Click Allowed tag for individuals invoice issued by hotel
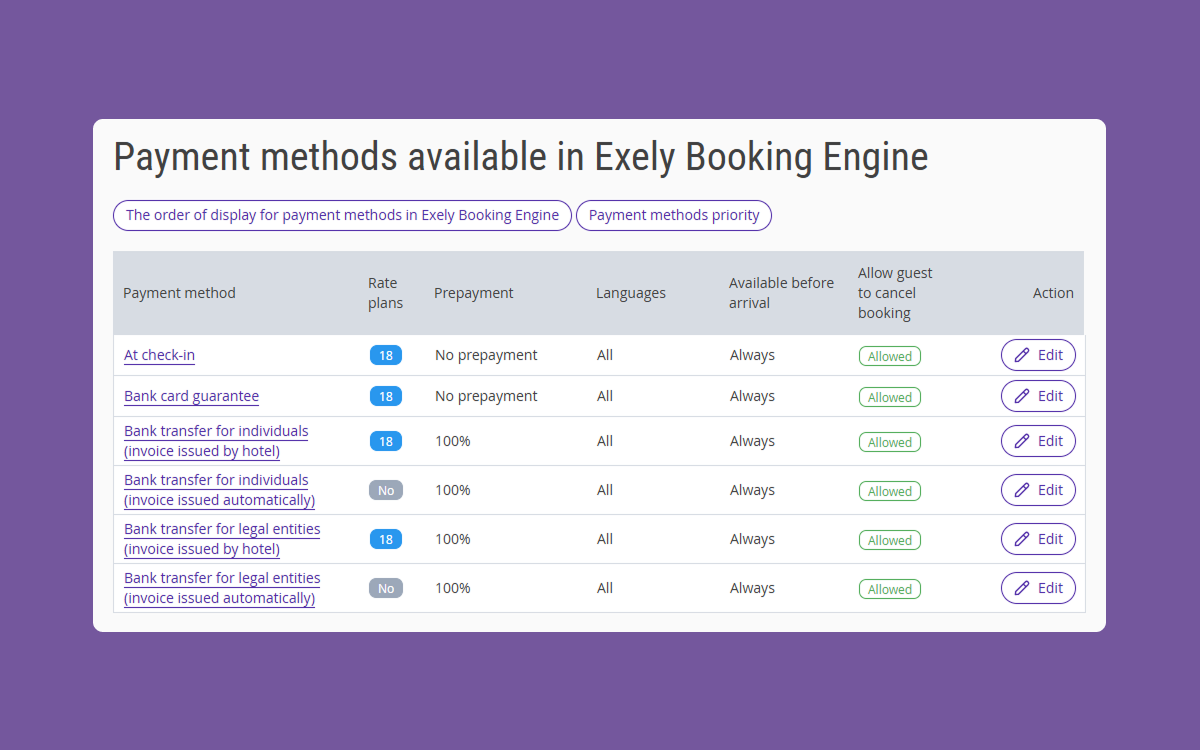The width and height of the screenshot is (1200, 750). [890, 442]
